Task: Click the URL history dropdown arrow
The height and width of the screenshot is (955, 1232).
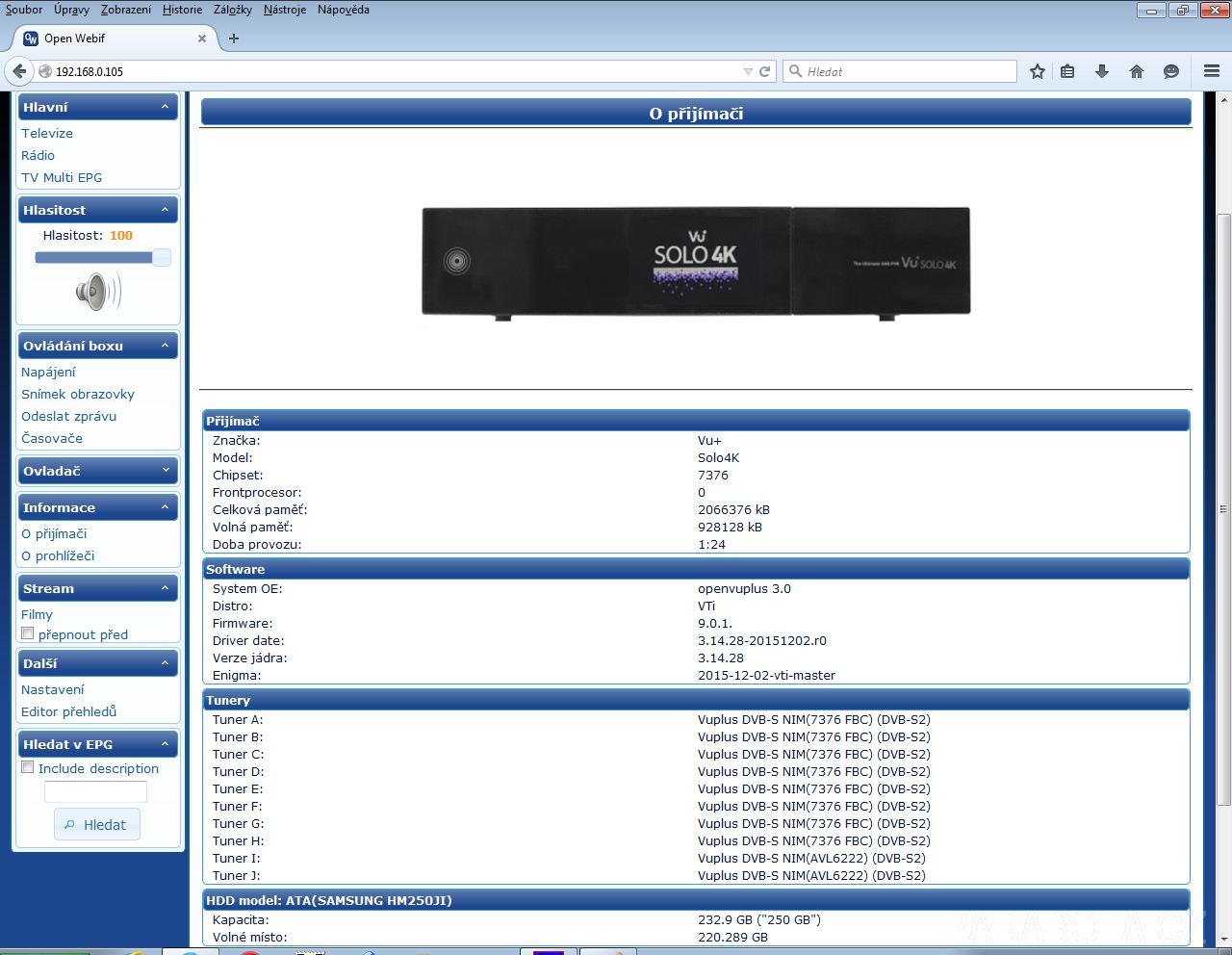Action: (x=748, y=71)
